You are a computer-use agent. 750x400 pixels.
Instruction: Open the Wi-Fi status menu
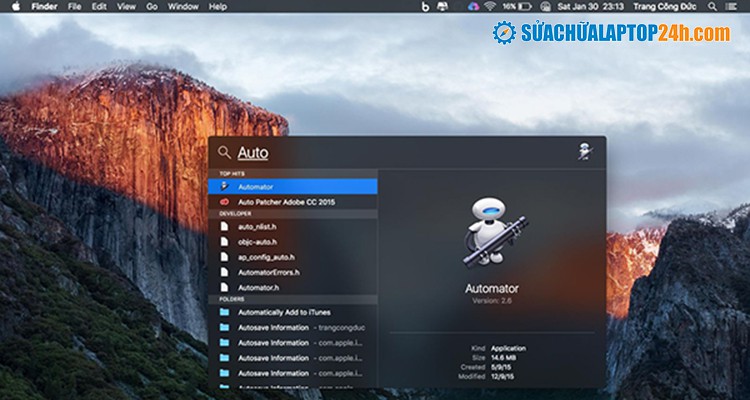click(490, 7)
